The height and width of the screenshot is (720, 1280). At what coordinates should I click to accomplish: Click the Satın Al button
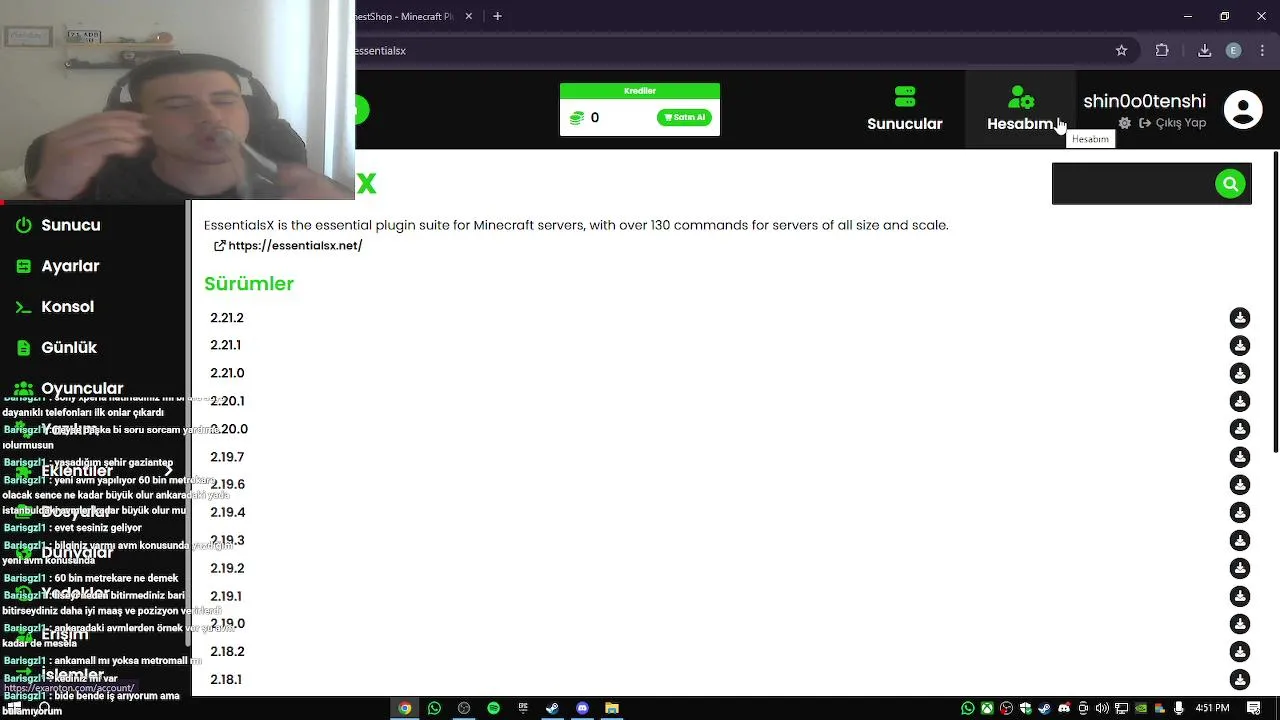(x=685, y=117)
